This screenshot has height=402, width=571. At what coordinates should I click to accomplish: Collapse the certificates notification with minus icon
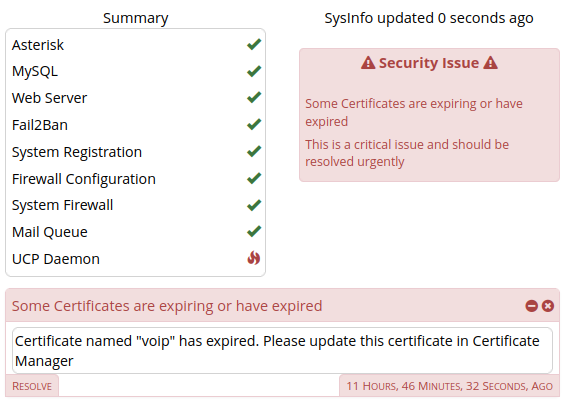(x=532, y=306)
